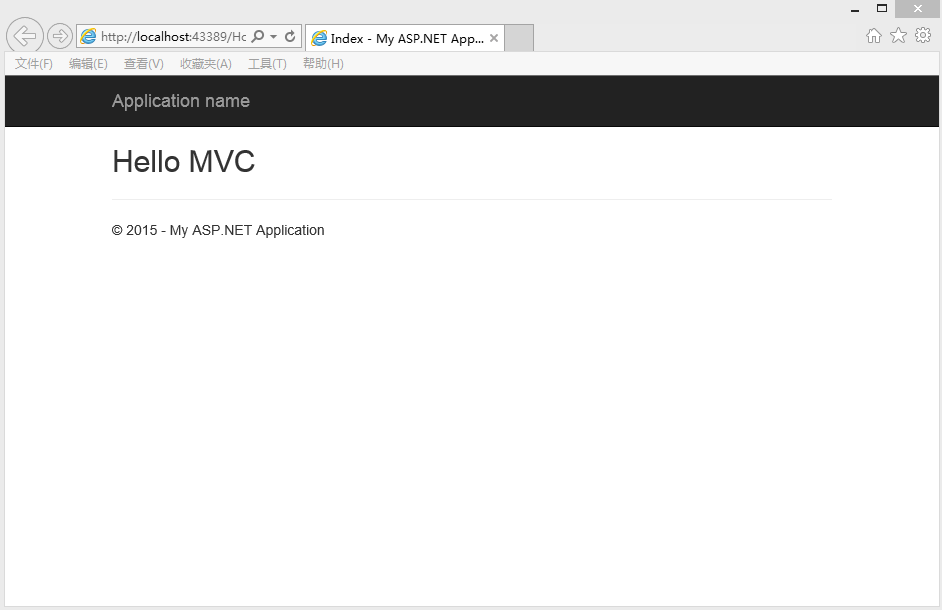Viewport: 942px width, 610px height.
Task: Open the 工具(T) menu
Action: click(x=267, y=64)
